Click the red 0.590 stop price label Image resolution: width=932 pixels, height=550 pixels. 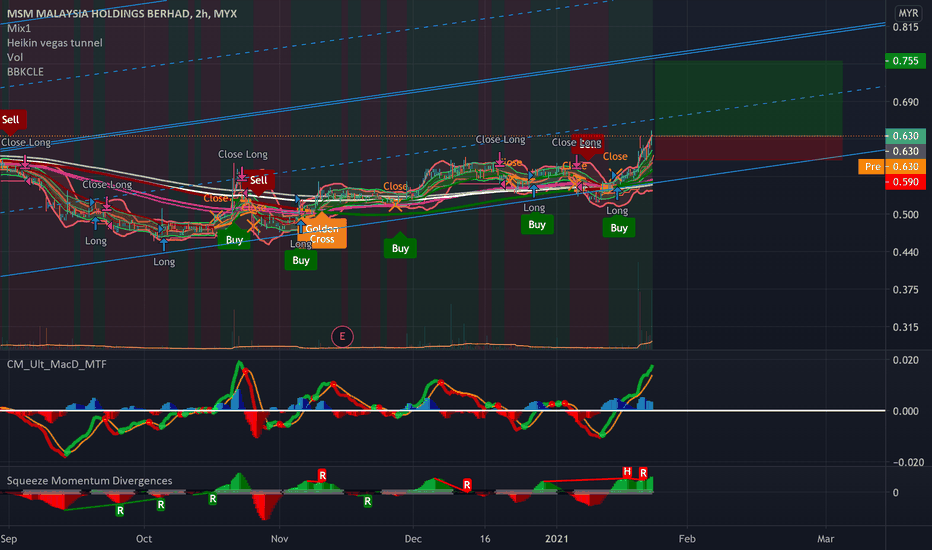(x=905, y=182)
